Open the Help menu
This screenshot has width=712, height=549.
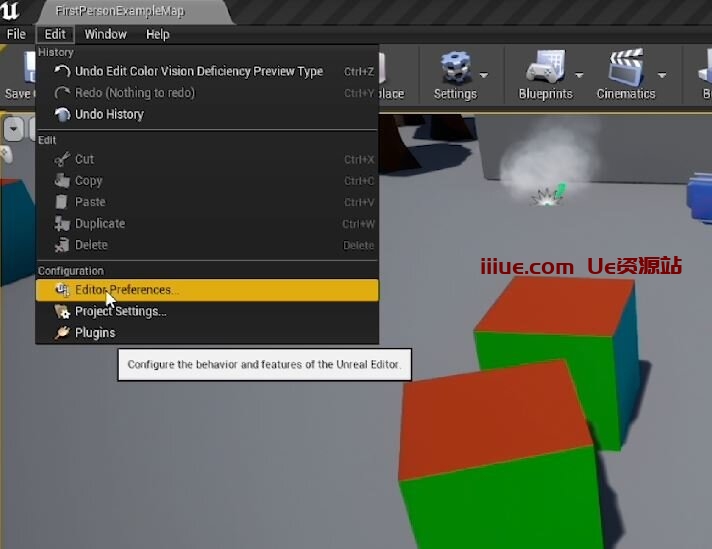[158, 34]
